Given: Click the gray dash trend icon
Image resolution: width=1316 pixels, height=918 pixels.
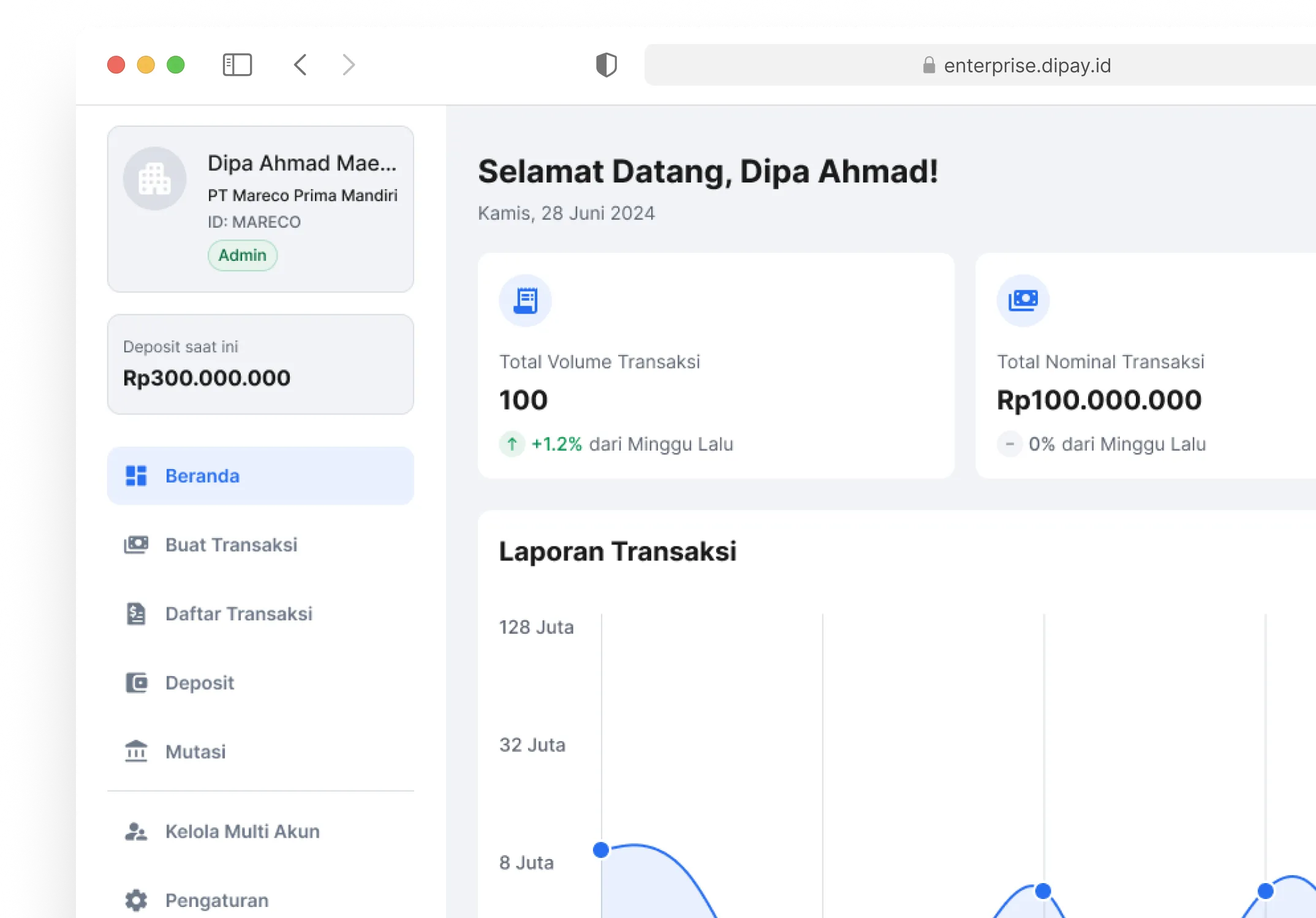Looking at the screenshot, I should [x=1010, y=444].
